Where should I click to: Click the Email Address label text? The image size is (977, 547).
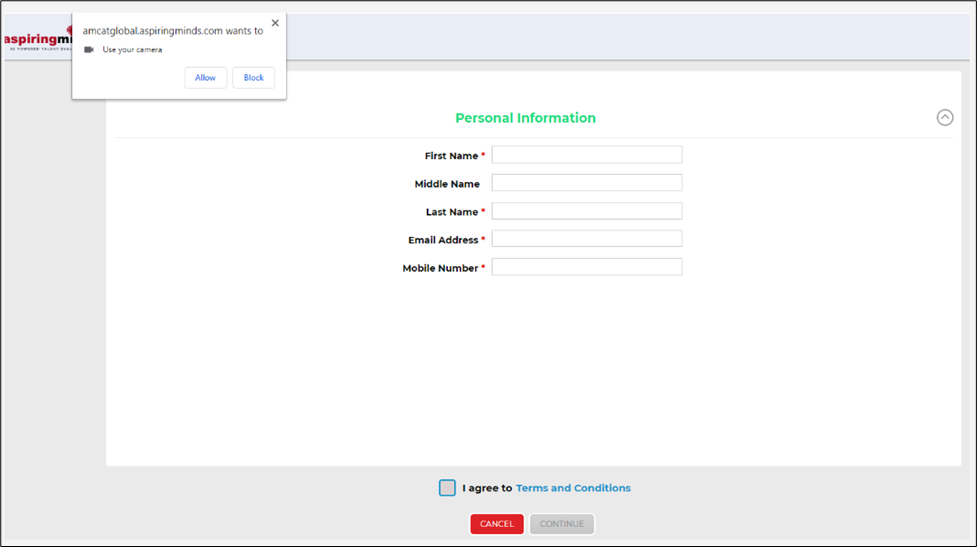(x=443, y=240)
